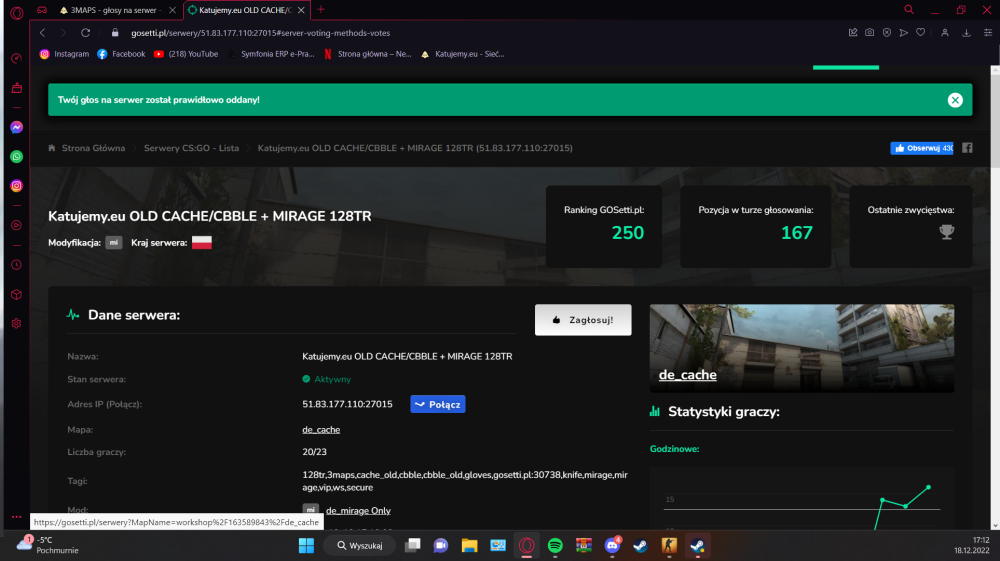Viewport: 1000px width, 561px height.
Task: Take a snapshot with camera icon
Action: pyautogui.click(x=869, y=33)
